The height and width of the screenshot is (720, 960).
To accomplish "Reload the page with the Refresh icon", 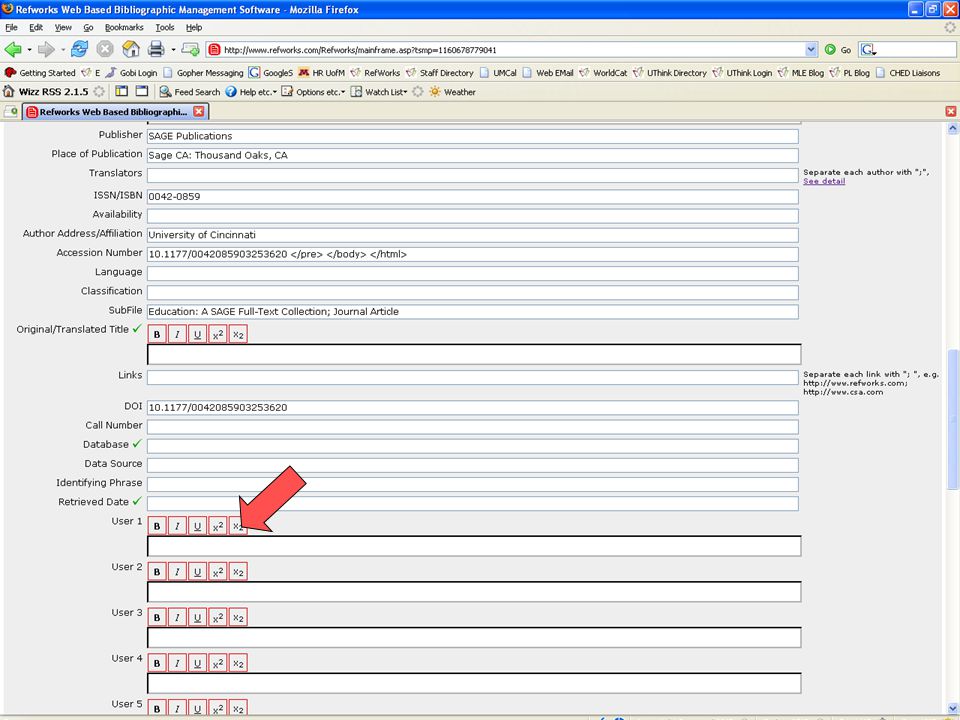I will [x=80, y=49].
